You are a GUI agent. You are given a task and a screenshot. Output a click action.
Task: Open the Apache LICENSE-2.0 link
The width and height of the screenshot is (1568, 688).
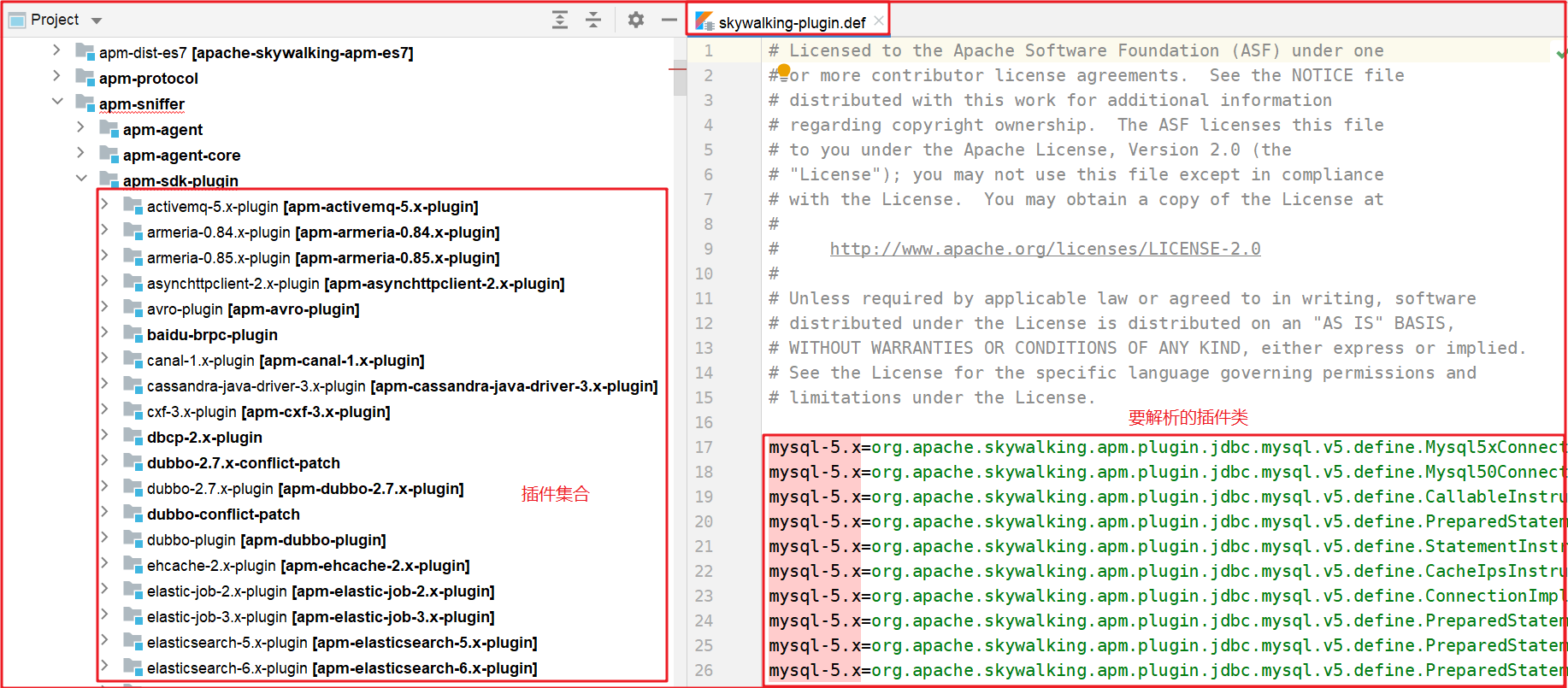pos(1045,249)
